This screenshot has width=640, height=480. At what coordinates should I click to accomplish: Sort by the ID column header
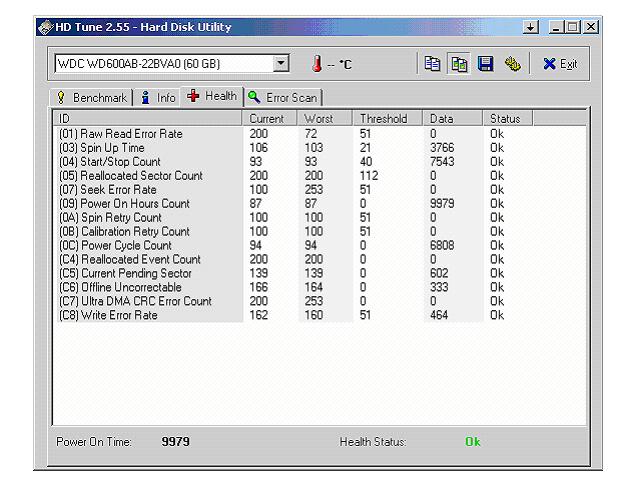click(x=148, y=118)
